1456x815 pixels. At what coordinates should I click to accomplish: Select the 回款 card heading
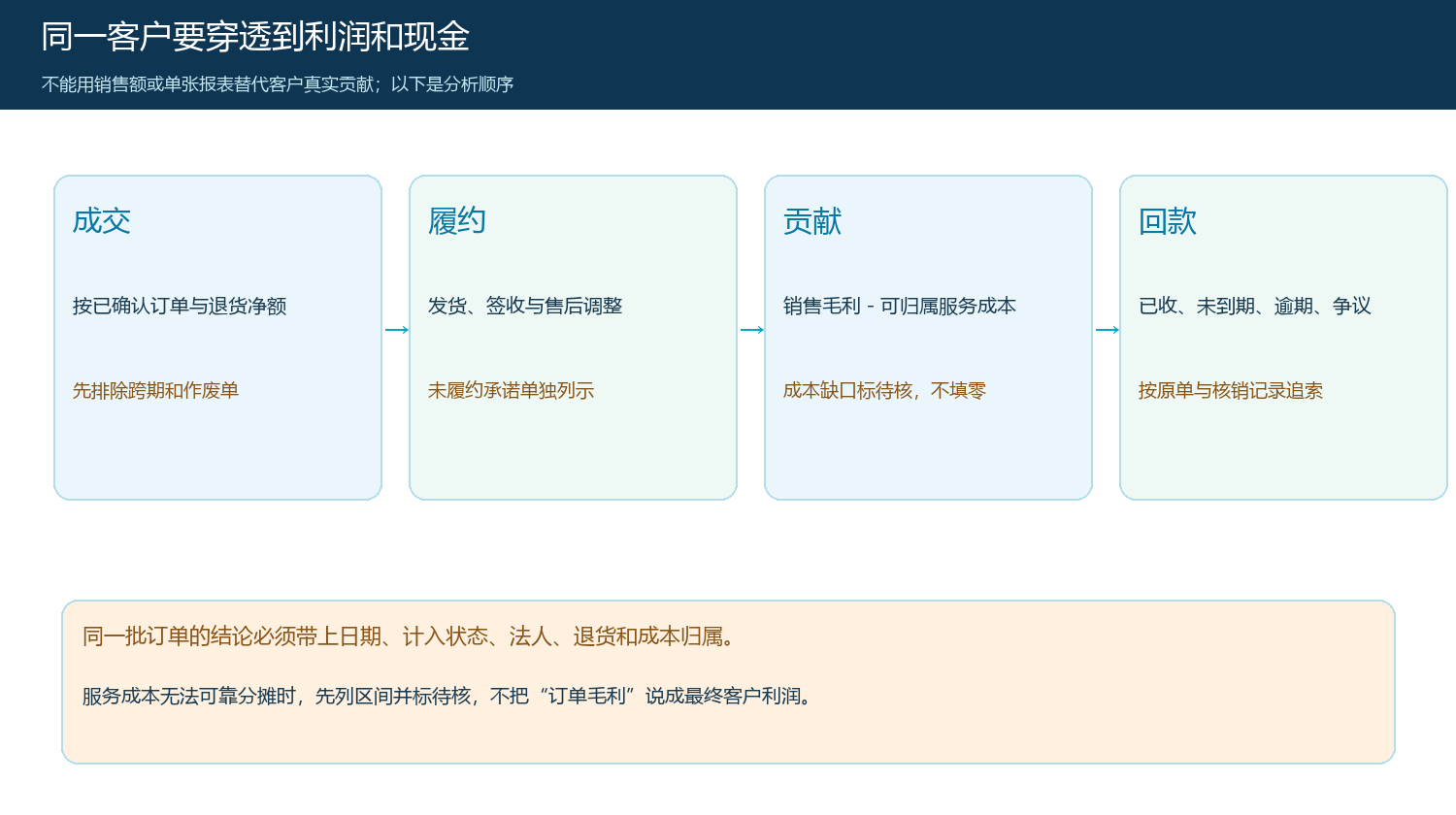(x=1168, y=221)
